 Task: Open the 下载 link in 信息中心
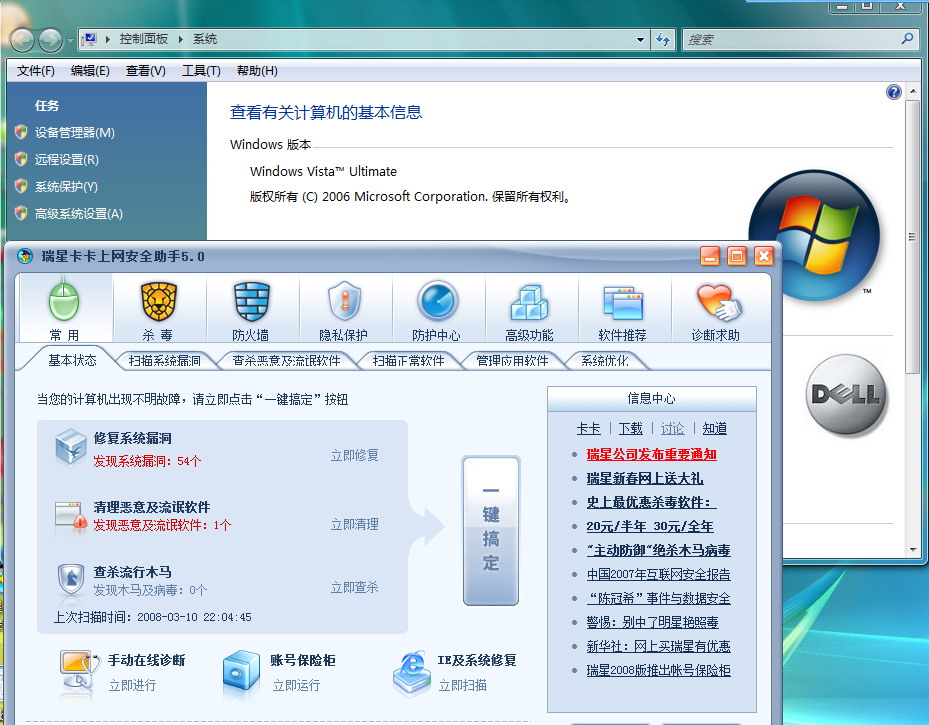point(630,428)
